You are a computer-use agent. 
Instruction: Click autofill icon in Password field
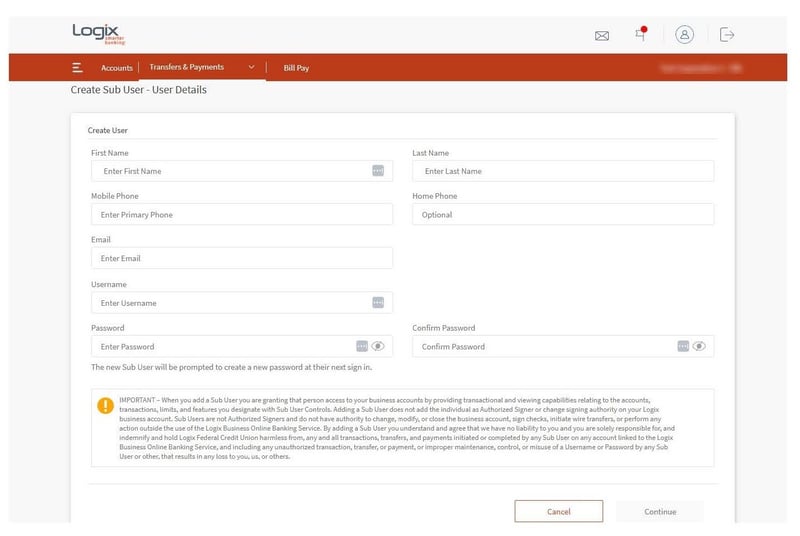[x=362, y=346]
